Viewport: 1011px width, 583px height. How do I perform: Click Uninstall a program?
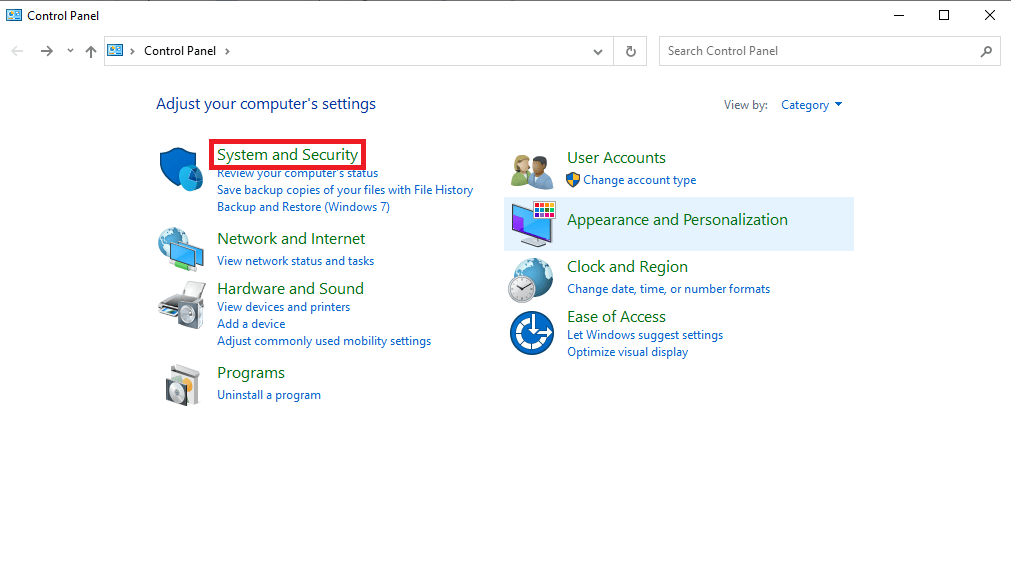pos(269,395)
